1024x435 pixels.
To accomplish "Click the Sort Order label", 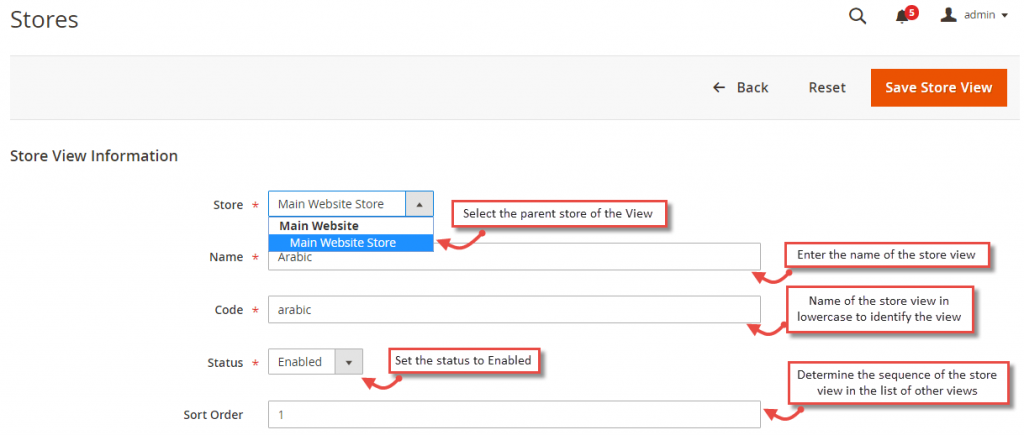I will click(214, 415).
